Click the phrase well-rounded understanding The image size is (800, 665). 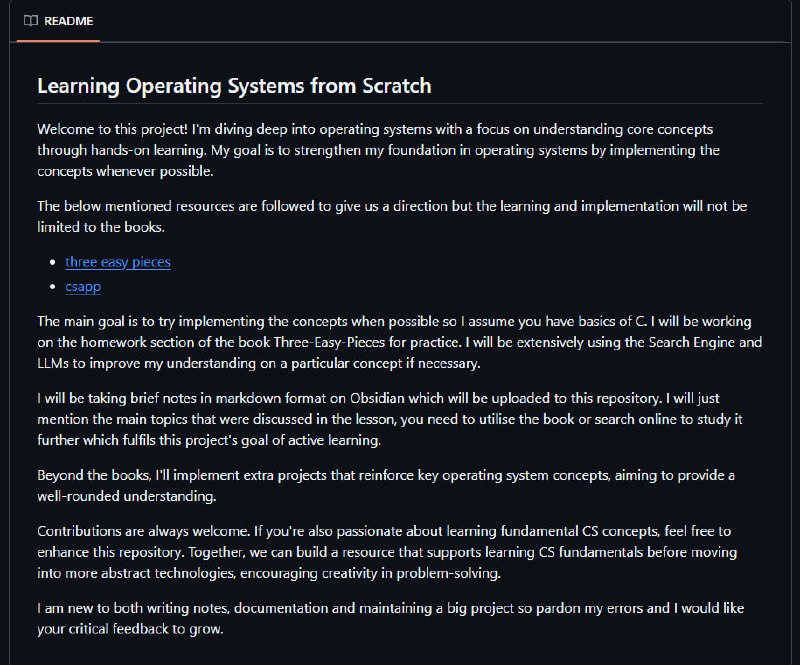[x=127, y=496]
